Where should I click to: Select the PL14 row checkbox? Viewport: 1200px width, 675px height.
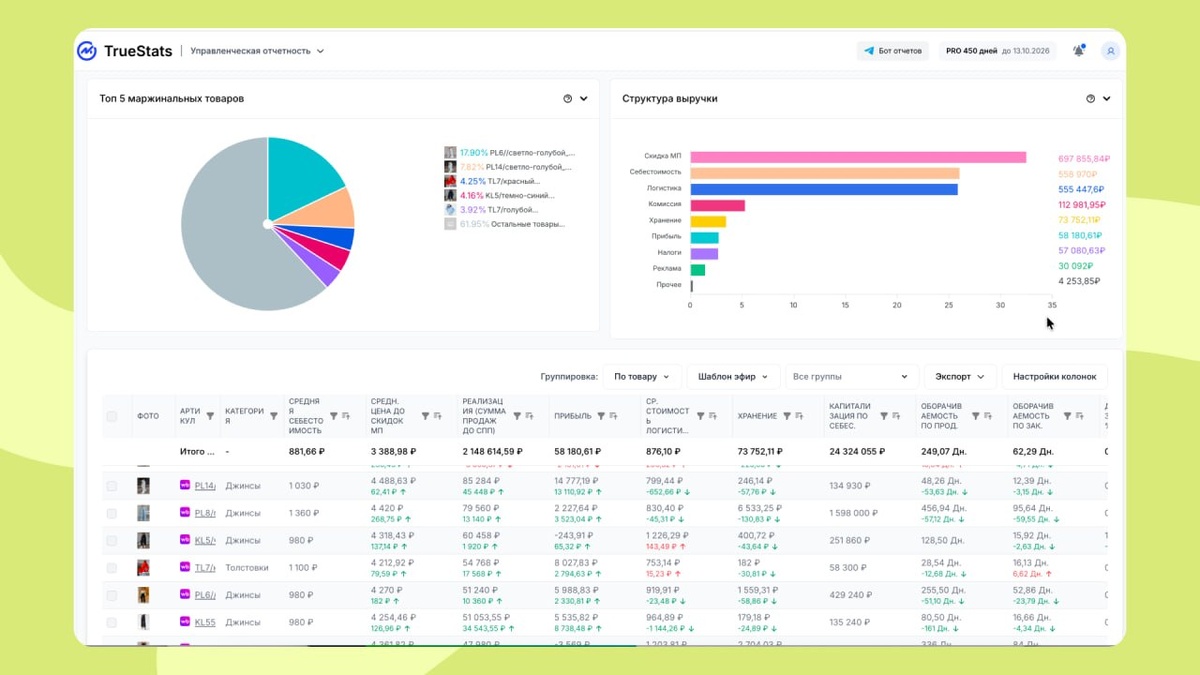tap(111, 486)
